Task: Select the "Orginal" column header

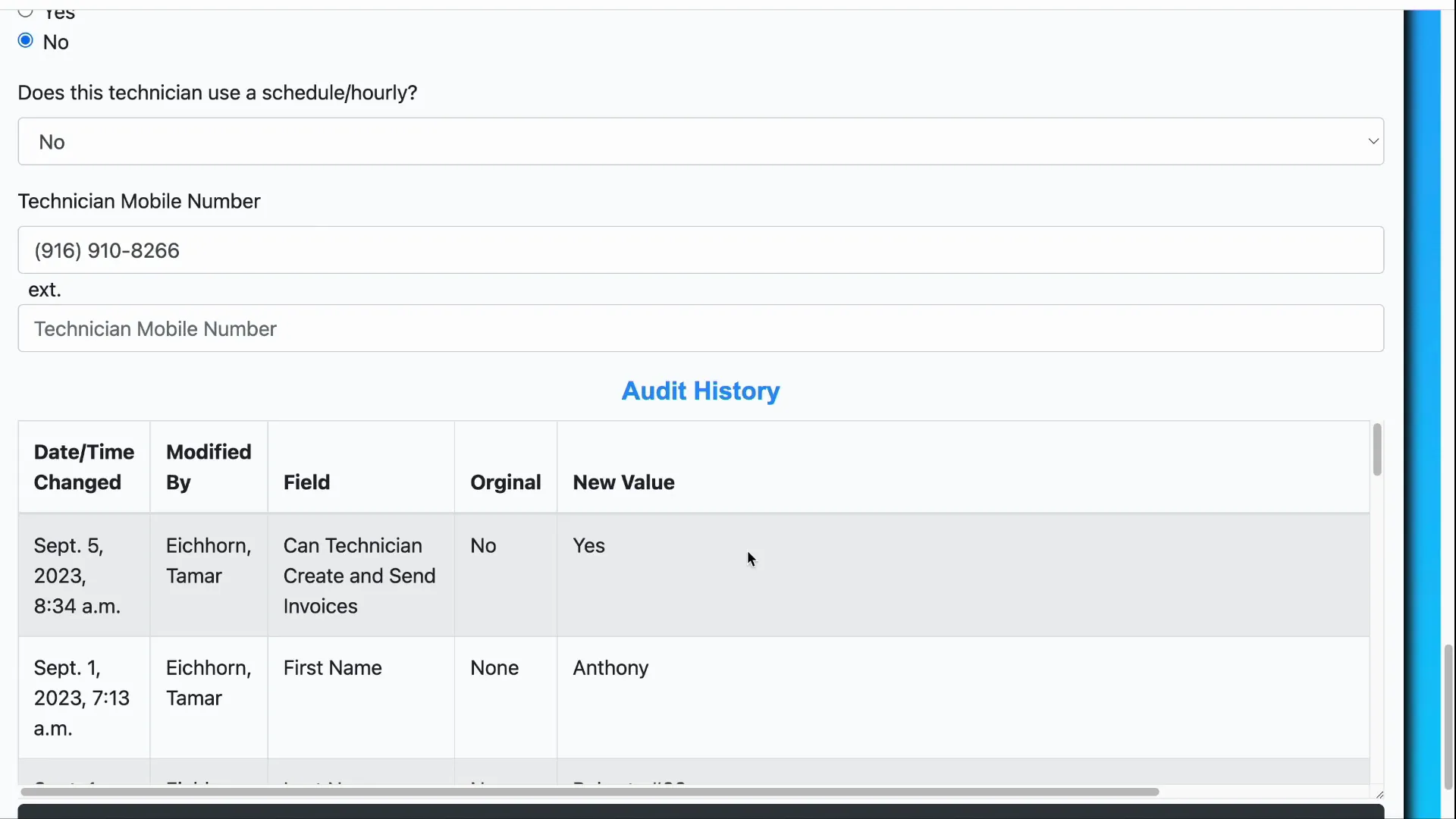Action: pyautogui.click(x=505, y=482)
